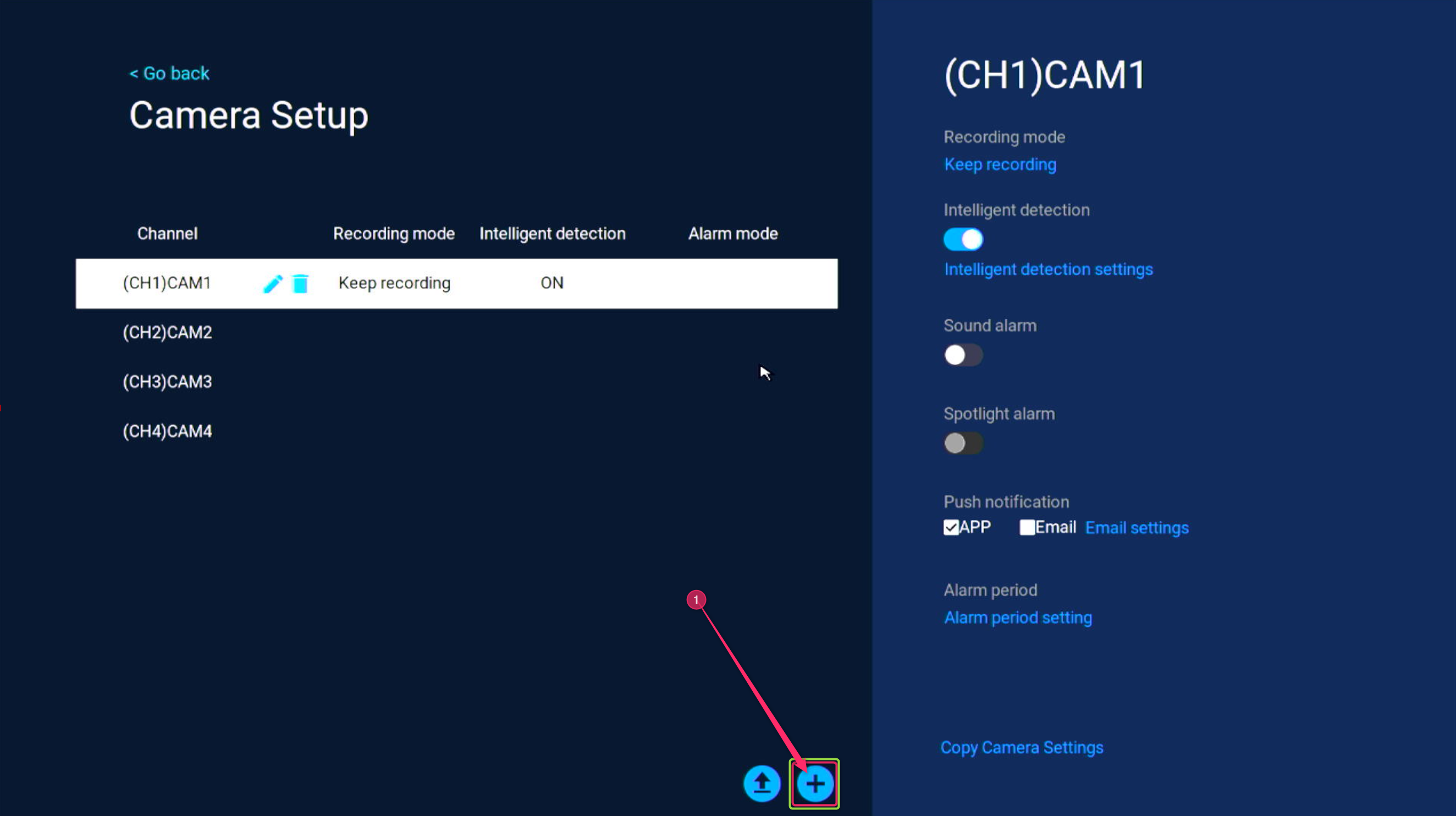Go back to previous screen
The height and width of the screenshot is (816, 1456).
(169, 74)
